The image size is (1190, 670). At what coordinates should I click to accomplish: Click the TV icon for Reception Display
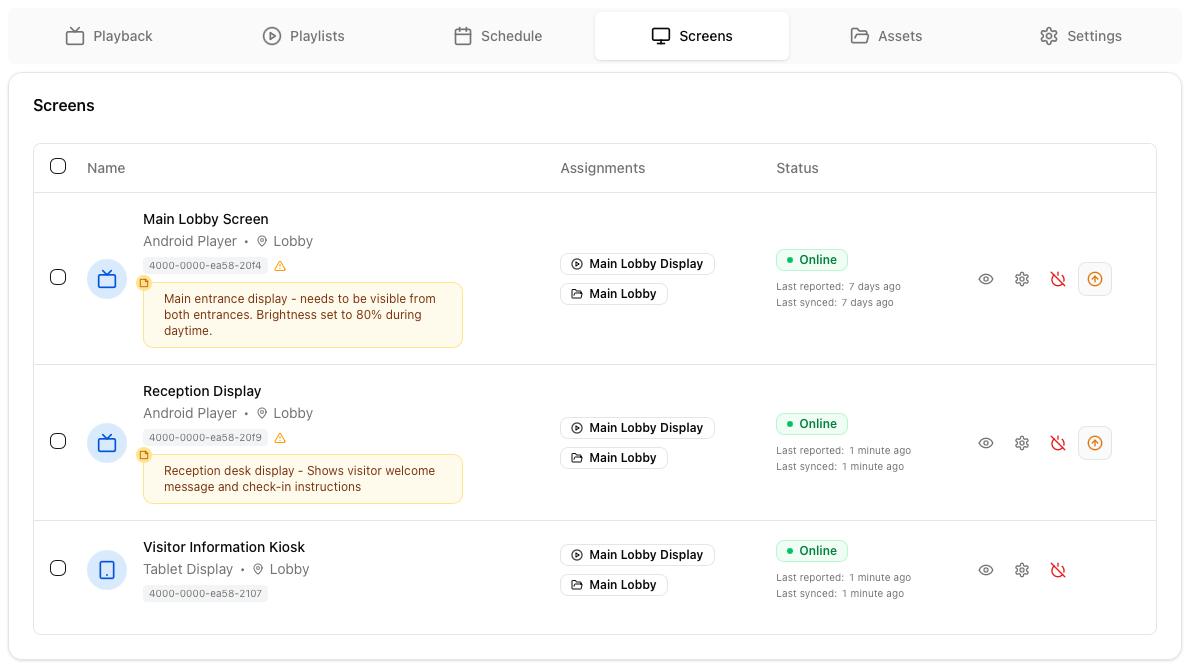pyautogui.click(x=107, y=443)
